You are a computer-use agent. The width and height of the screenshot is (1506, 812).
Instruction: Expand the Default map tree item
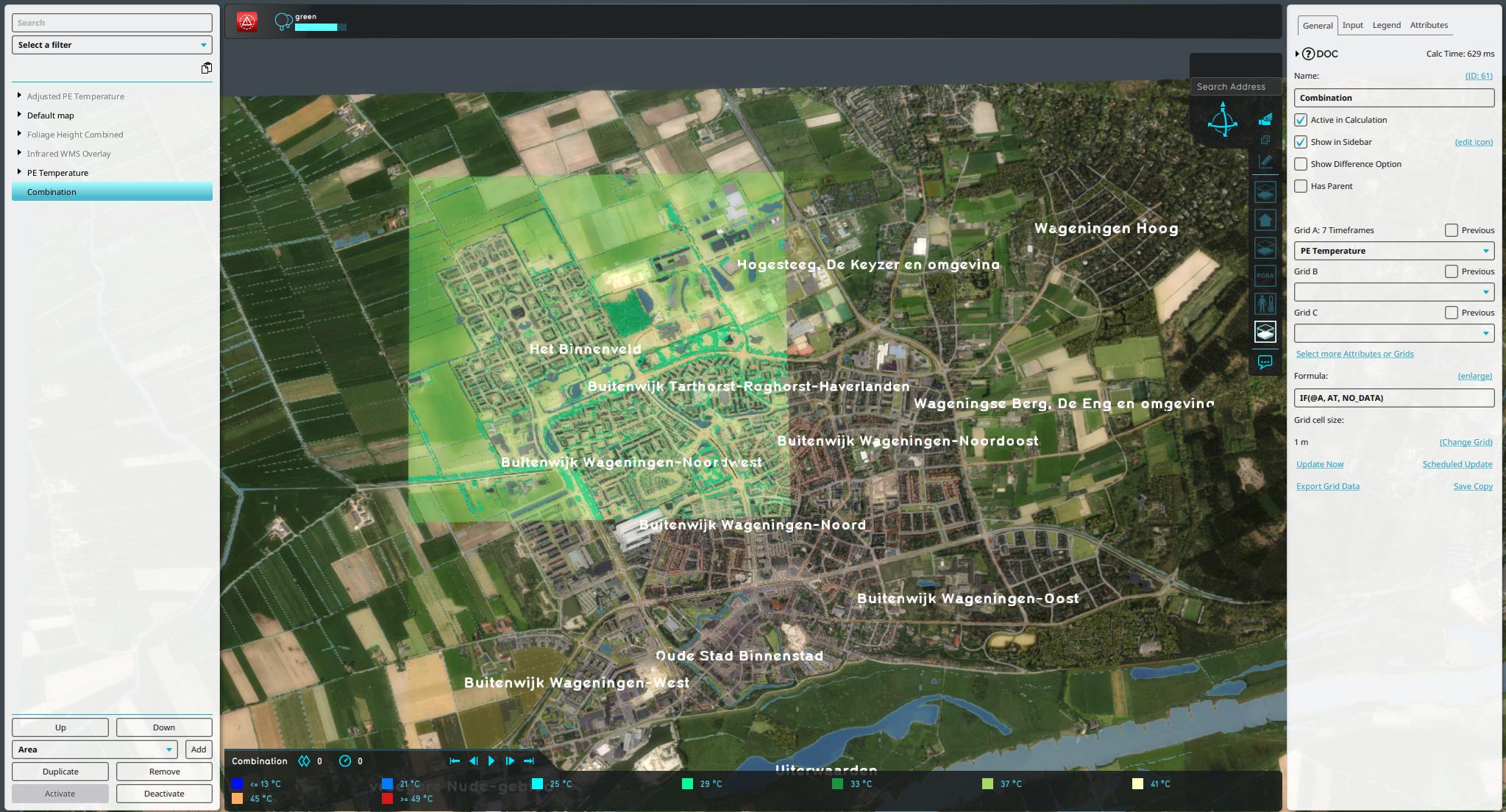point(19,115)
